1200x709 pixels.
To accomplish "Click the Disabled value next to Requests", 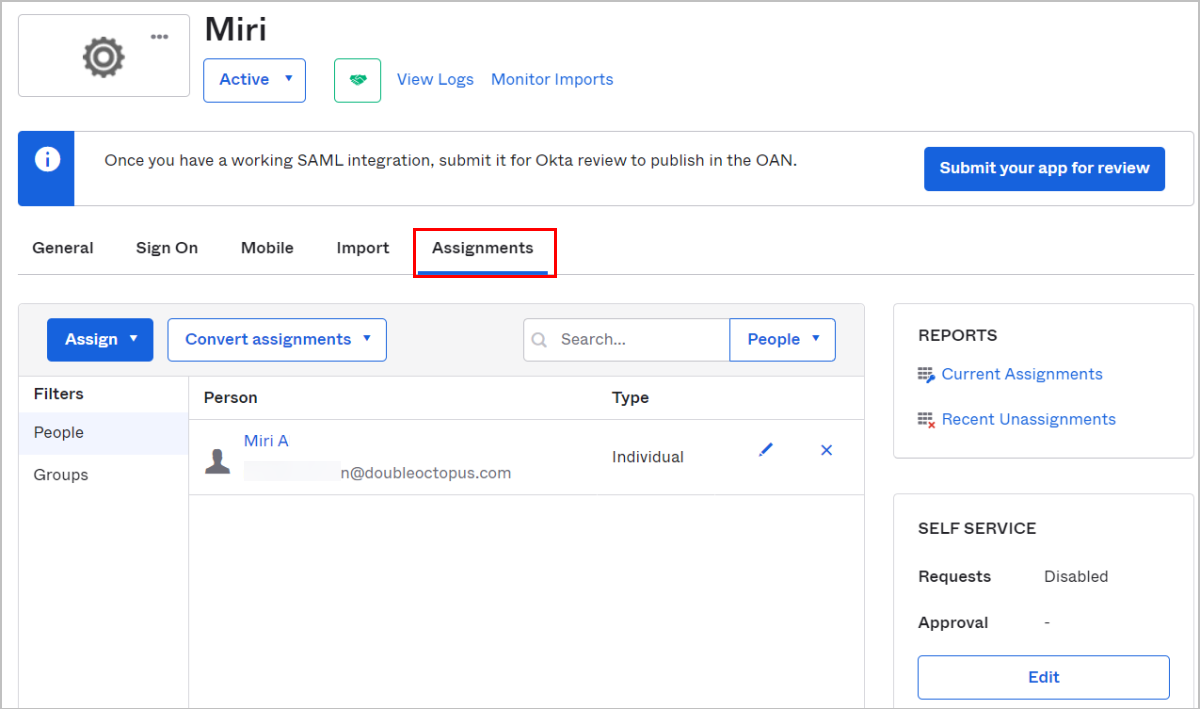I will pos(1076,577).
